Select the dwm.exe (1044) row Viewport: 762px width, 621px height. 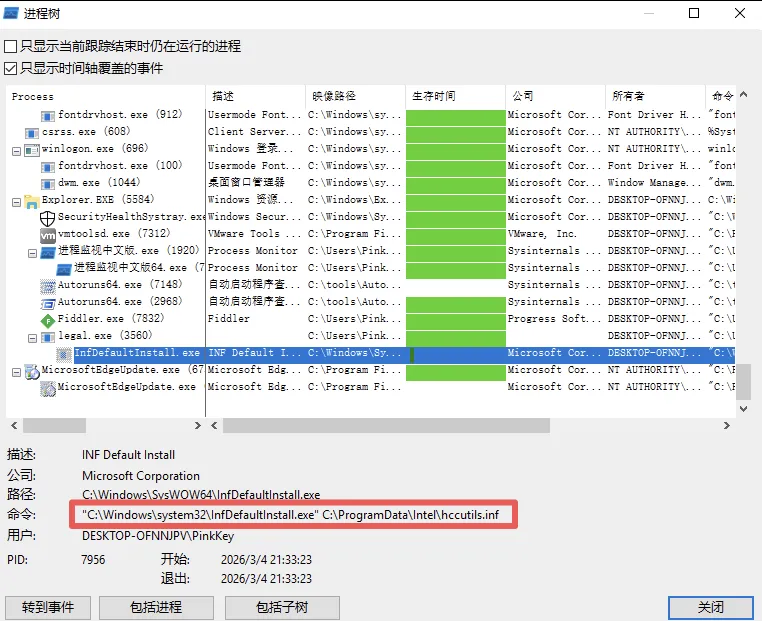[x=99, y=183]
